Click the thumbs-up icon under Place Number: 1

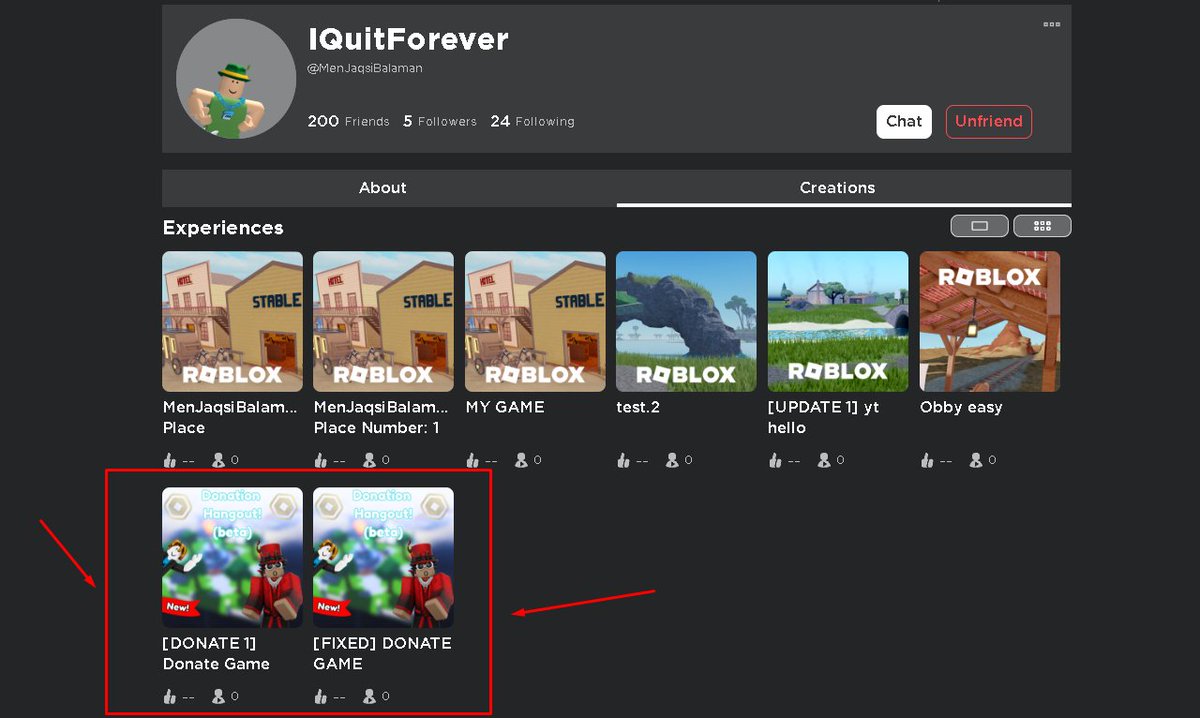pos(320,460)
